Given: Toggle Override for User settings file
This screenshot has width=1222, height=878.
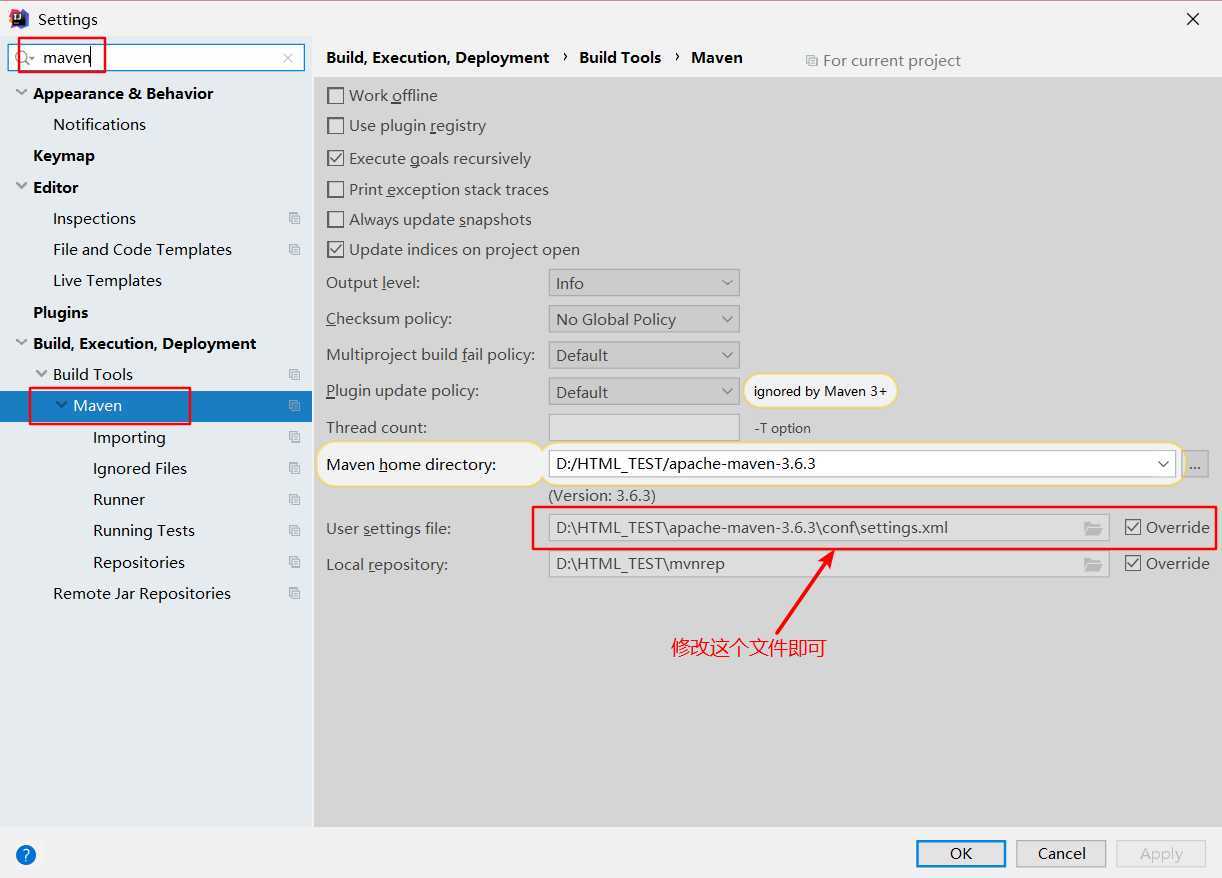Looking at the screenshot, I should click(1133, 527).
